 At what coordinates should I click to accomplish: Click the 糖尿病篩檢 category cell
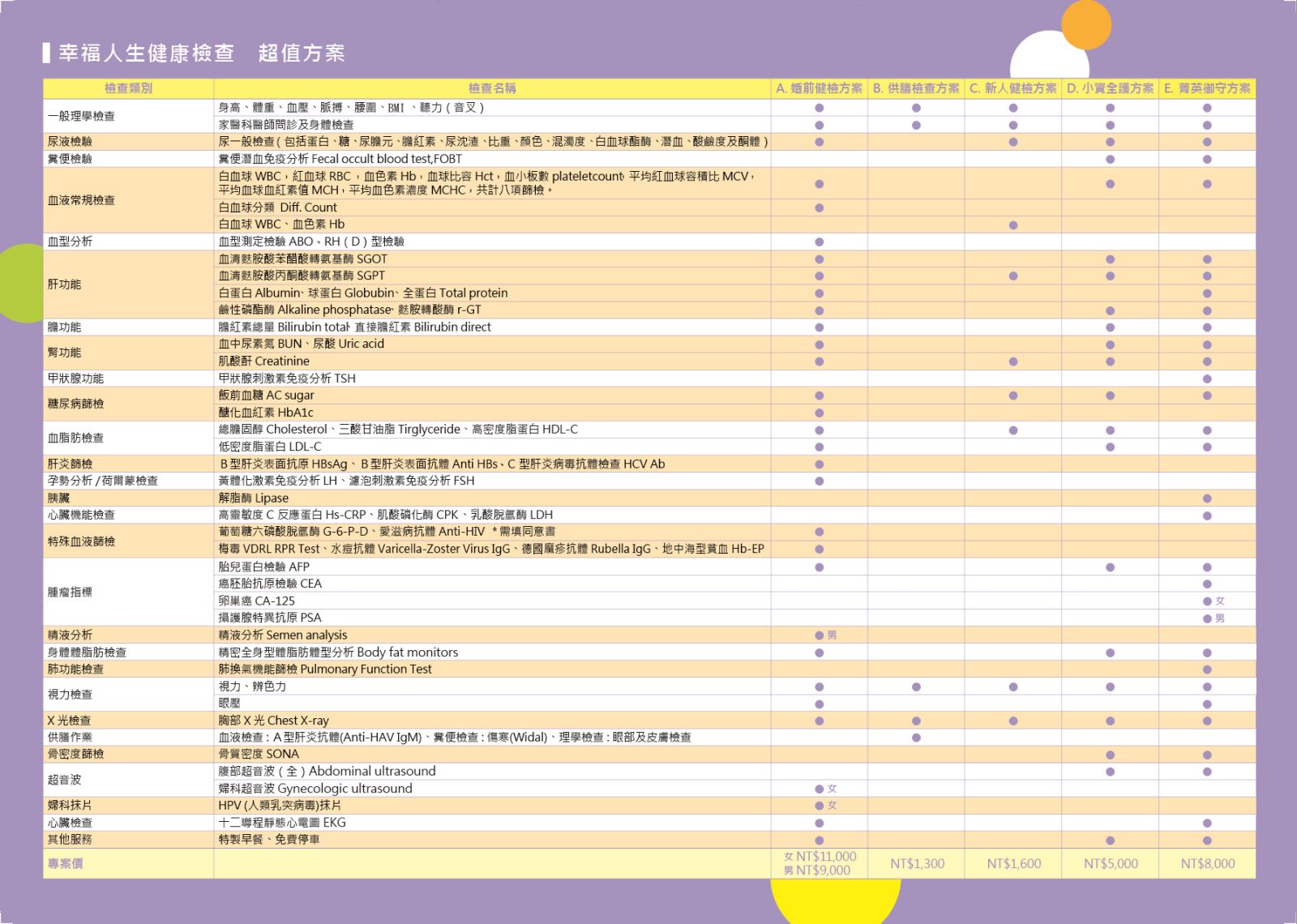[128, 404]
